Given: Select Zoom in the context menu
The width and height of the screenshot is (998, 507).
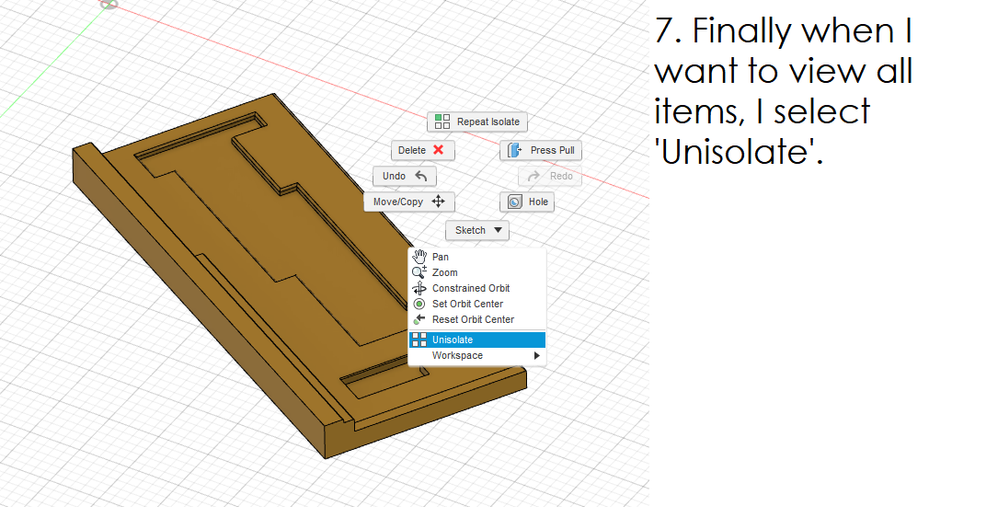Looking at the screenshot, I should (477, 272).
